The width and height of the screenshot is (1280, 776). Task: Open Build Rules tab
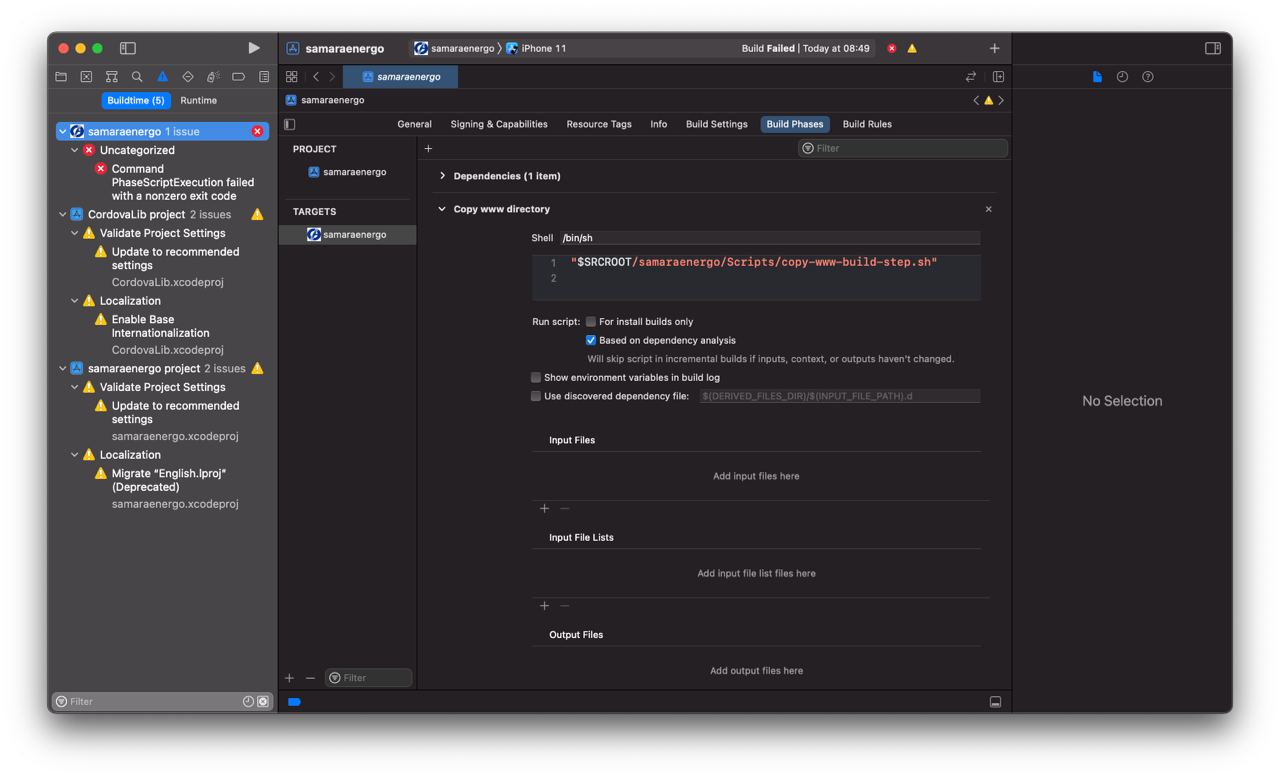[867, 124]
